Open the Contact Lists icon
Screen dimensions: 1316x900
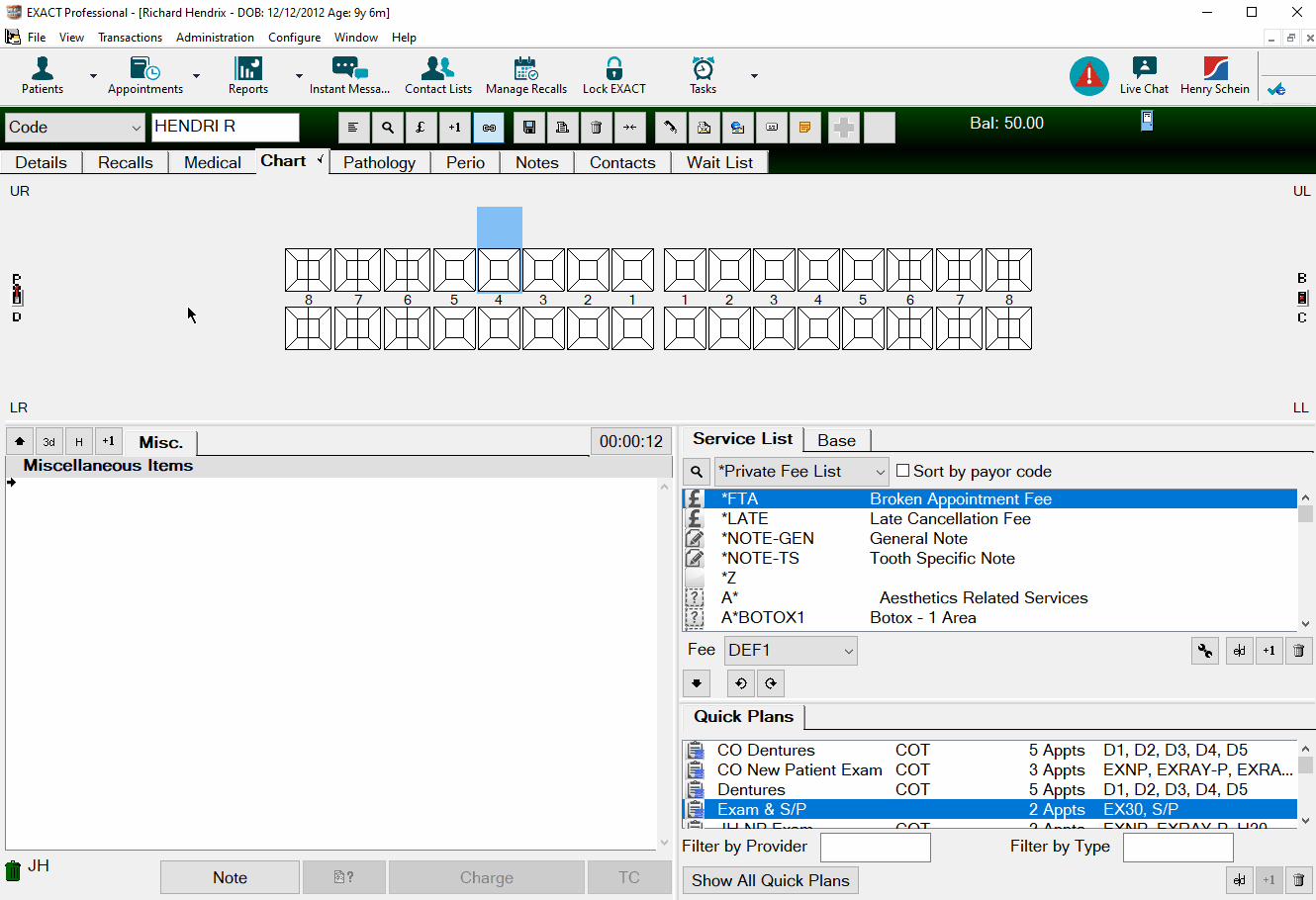(437, 75)
